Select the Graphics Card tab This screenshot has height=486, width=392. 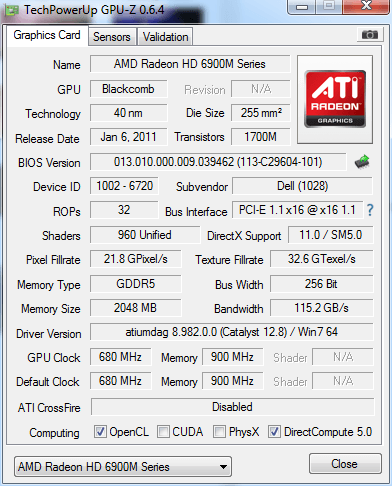(47, 35)
